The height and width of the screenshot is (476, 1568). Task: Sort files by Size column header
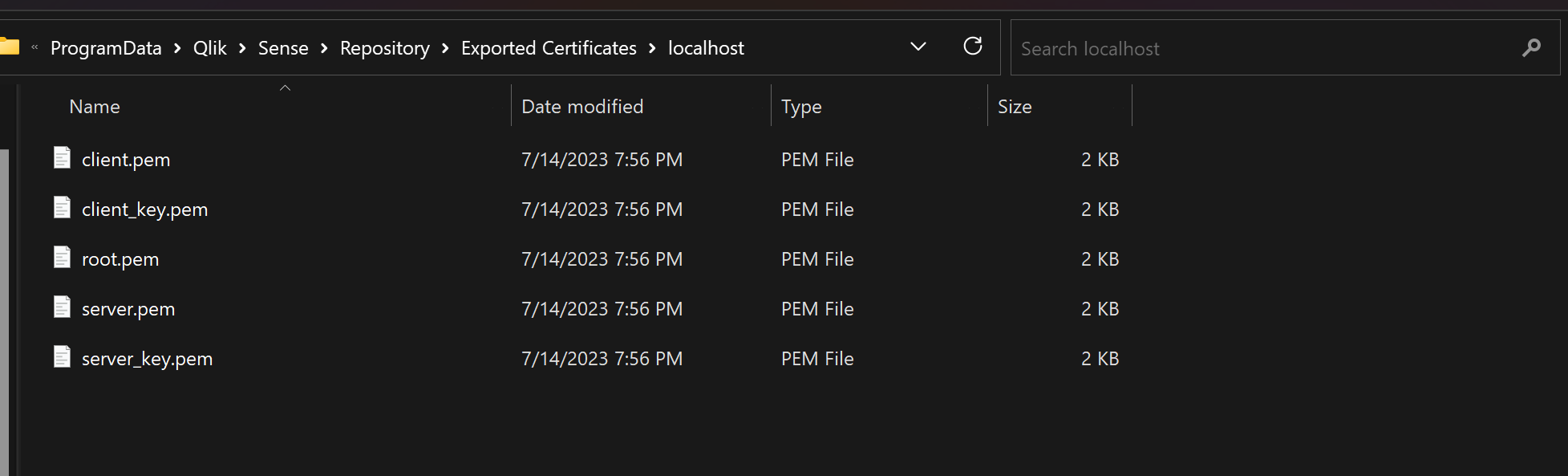click(1015, 107)
